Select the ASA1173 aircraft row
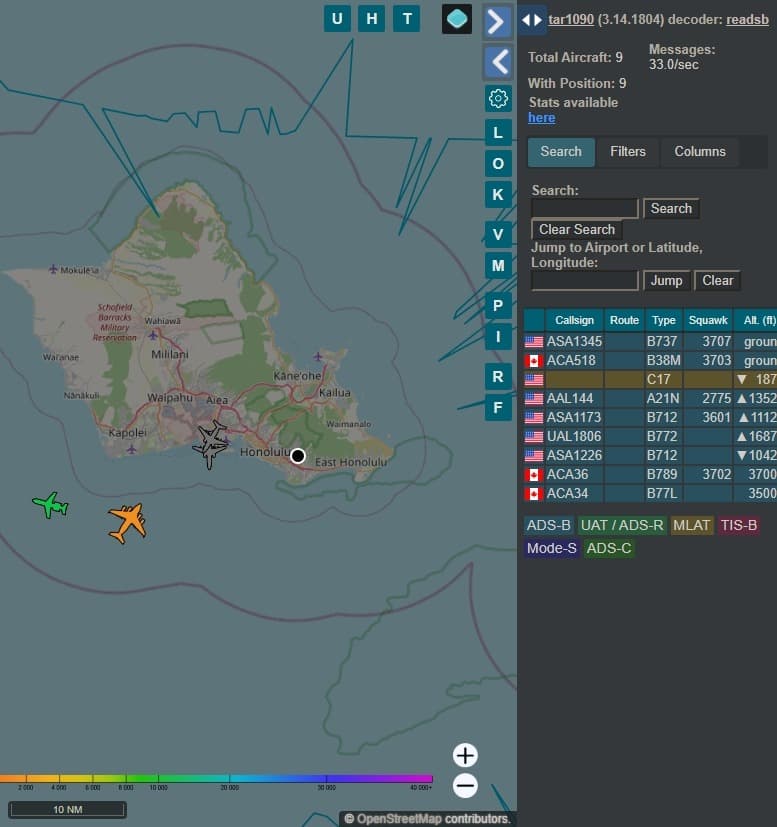Screen dimensions: 777x827 [650, 418]
